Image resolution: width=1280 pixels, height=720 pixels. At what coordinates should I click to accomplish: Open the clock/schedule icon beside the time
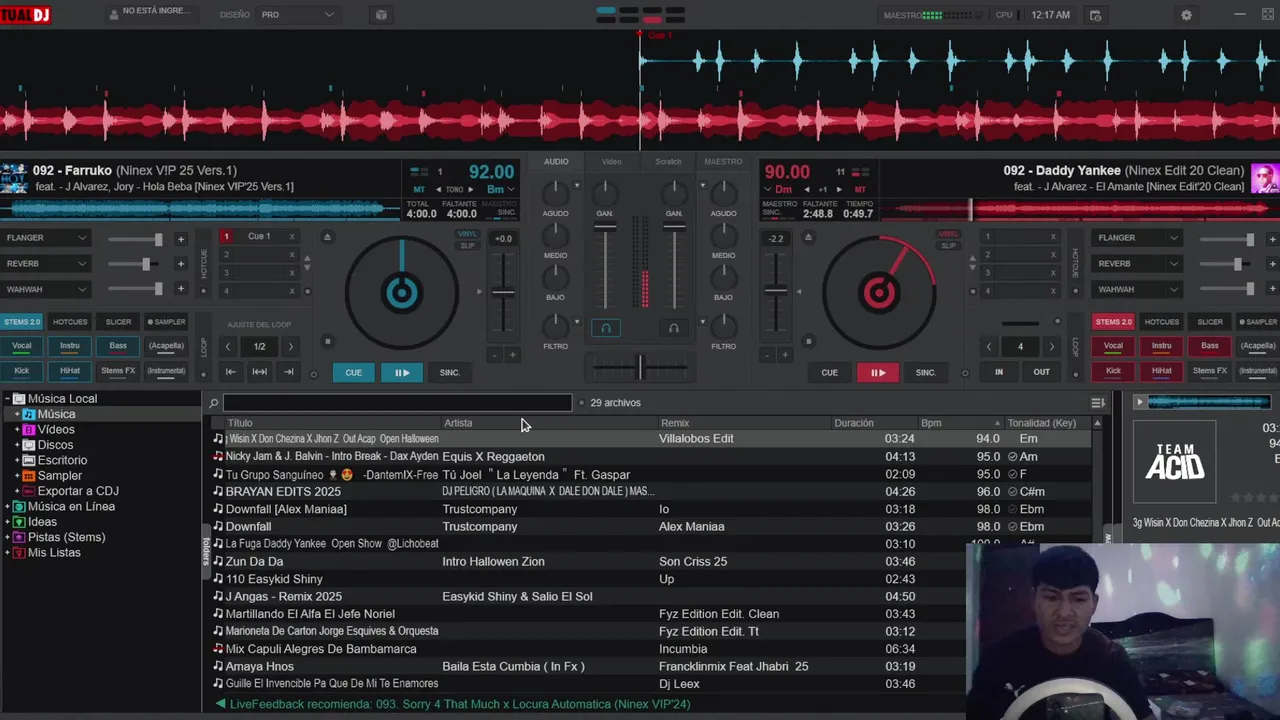[1095, 15]
